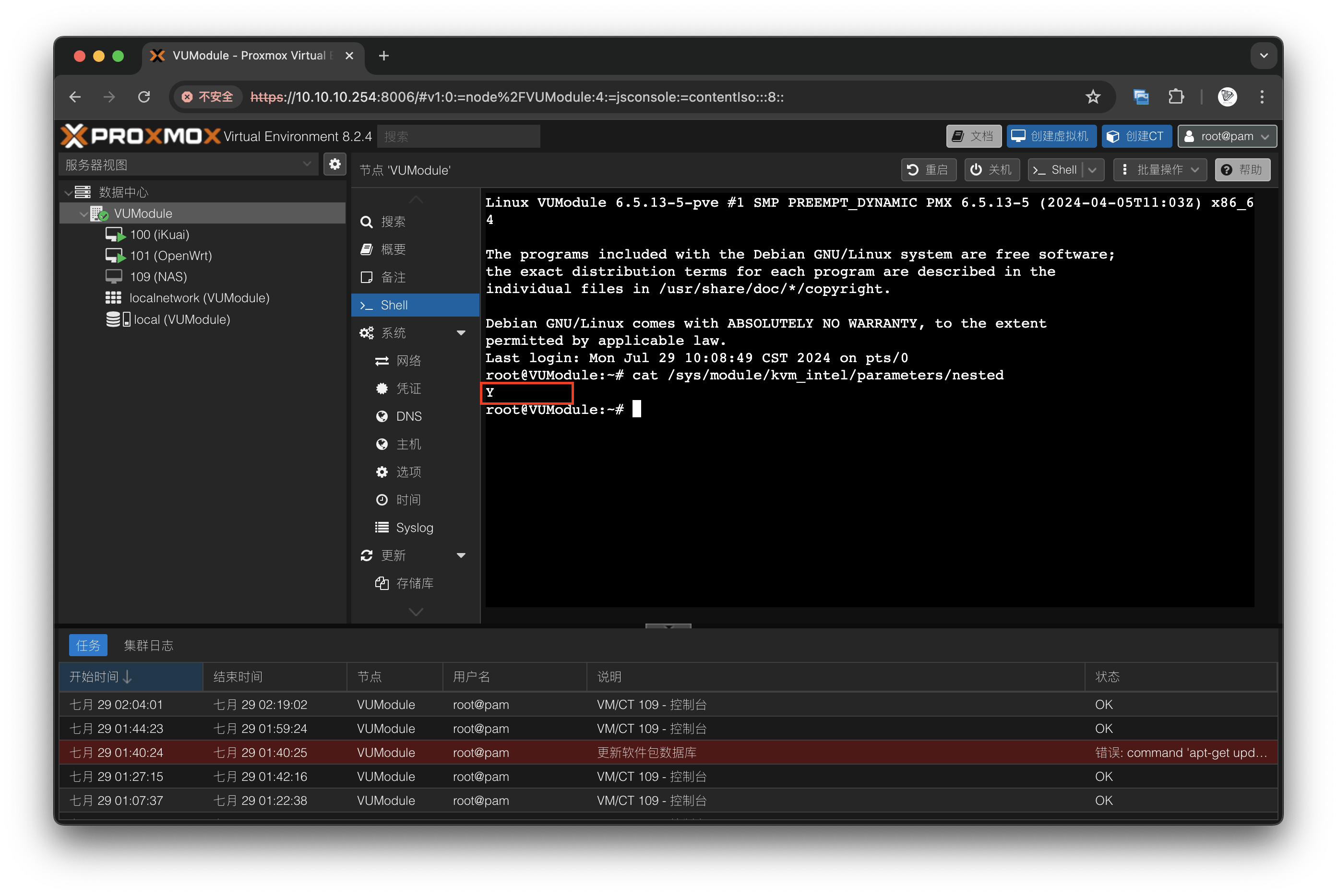Click the browser back arrow
The width and height of the screenshot is (1337, 896).
click(75, 97)
